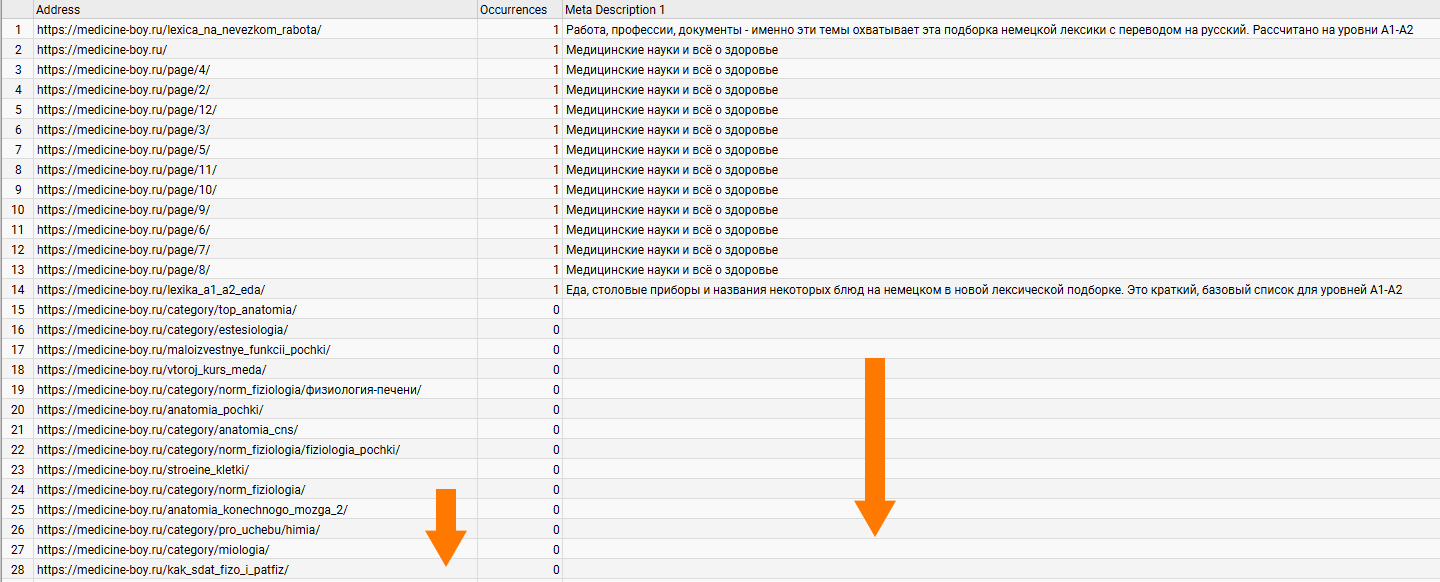Select the meta description starting with Еда, столовые приборы
Image resolution: width=1440 pixels, height=582 pixels.
pyautogui.click(x=1001, y=290)
